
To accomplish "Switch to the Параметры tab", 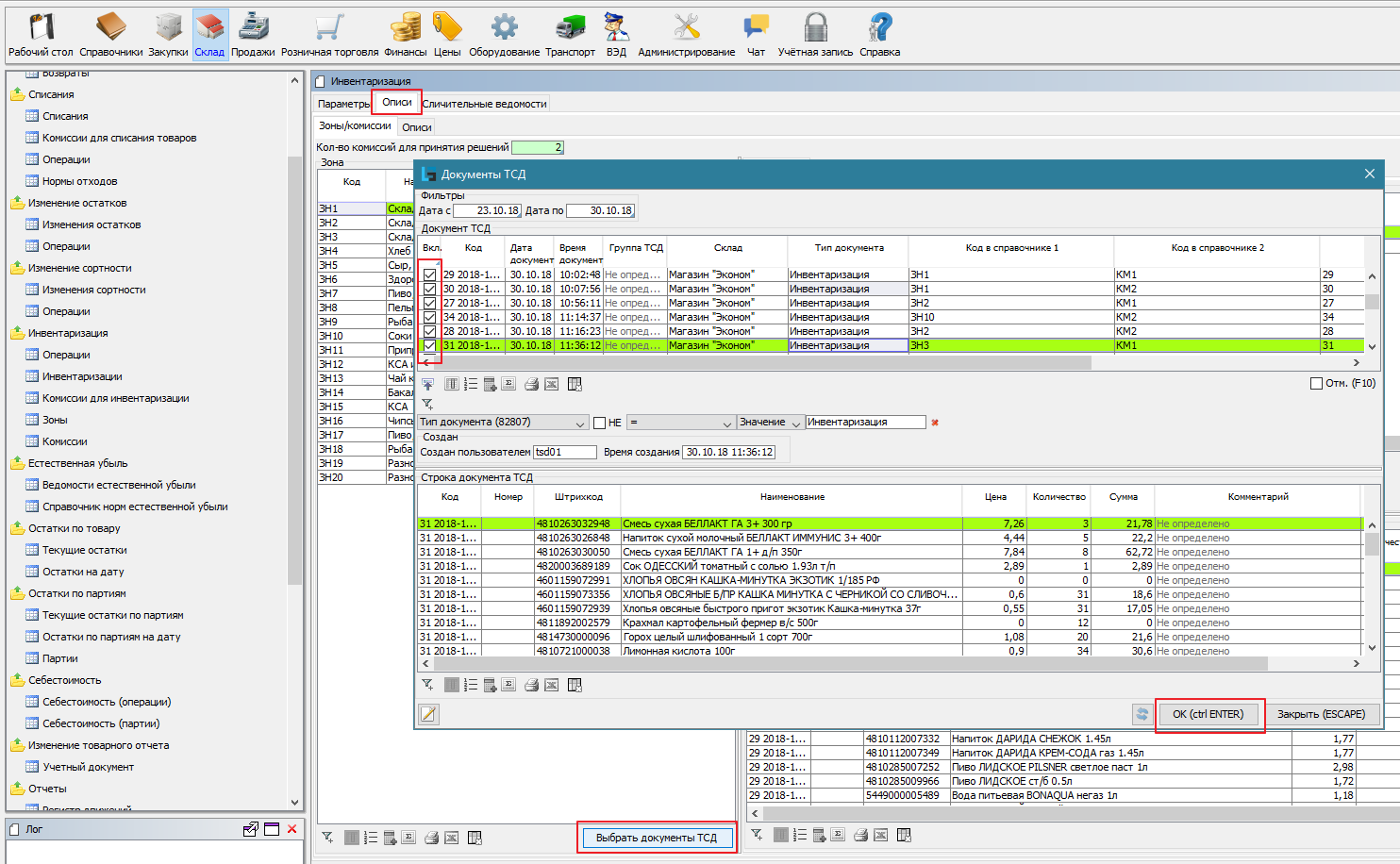I will (x=343, y=104).
